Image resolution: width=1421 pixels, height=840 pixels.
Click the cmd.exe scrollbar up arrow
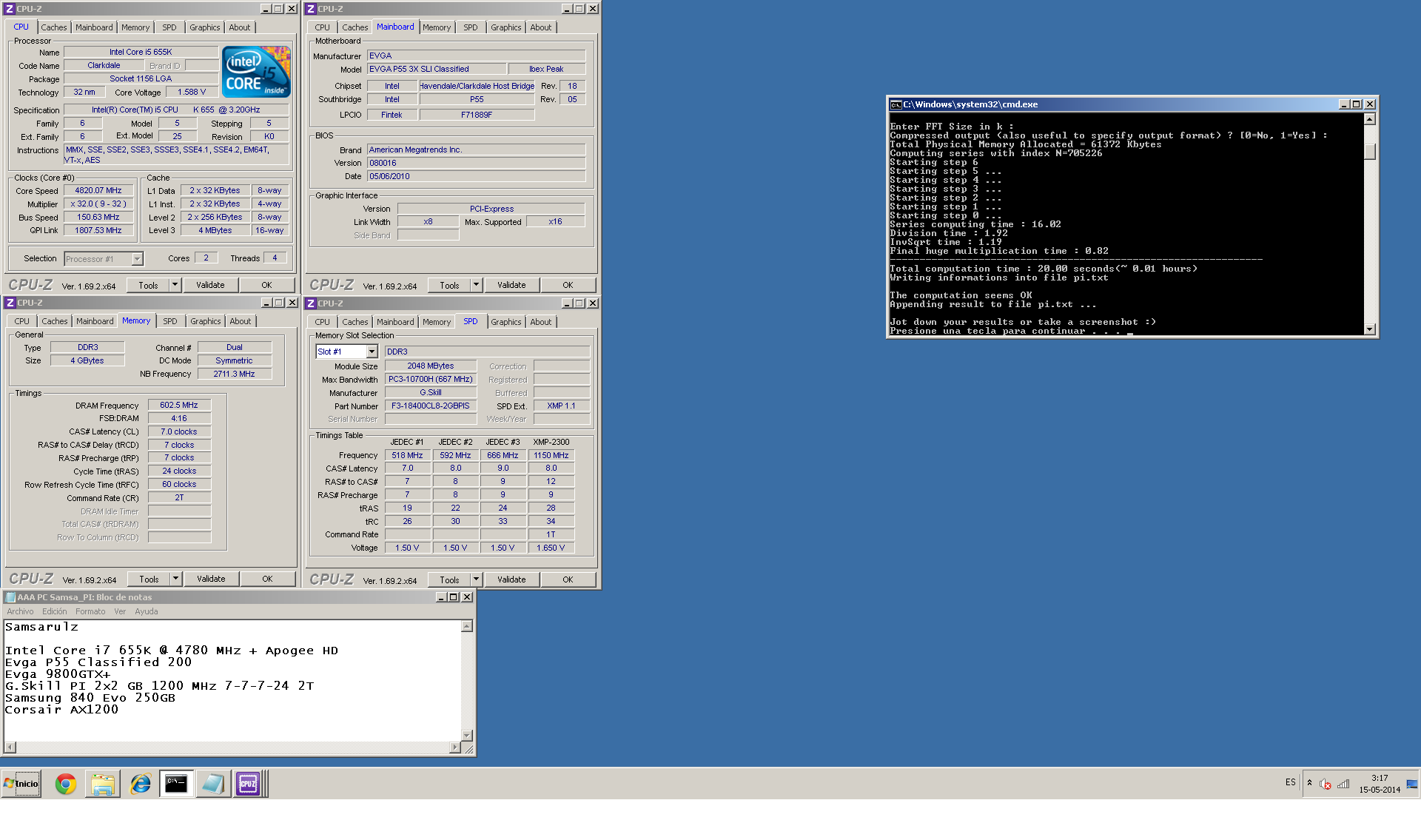coord(1370,119)
